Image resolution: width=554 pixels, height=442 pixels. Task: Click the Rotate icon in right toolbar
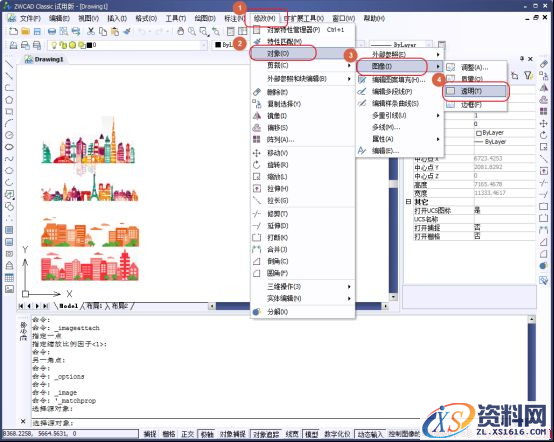point(544,135)
